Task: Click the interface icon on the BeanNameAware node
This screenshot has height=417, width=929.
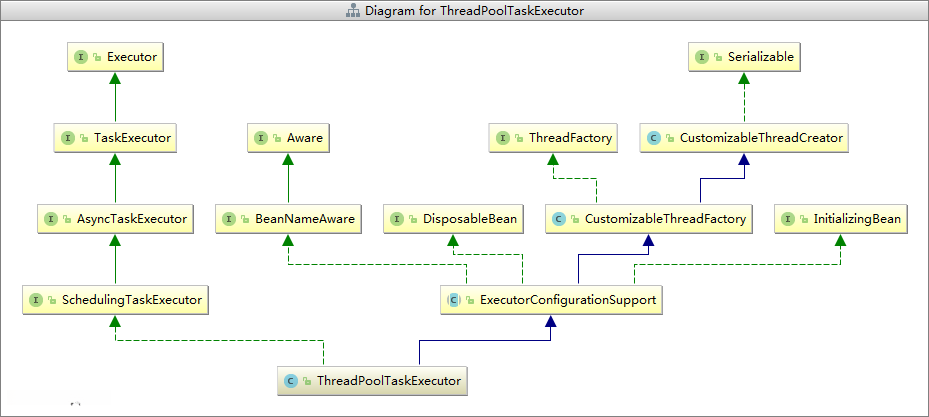Action: point(229,219)
